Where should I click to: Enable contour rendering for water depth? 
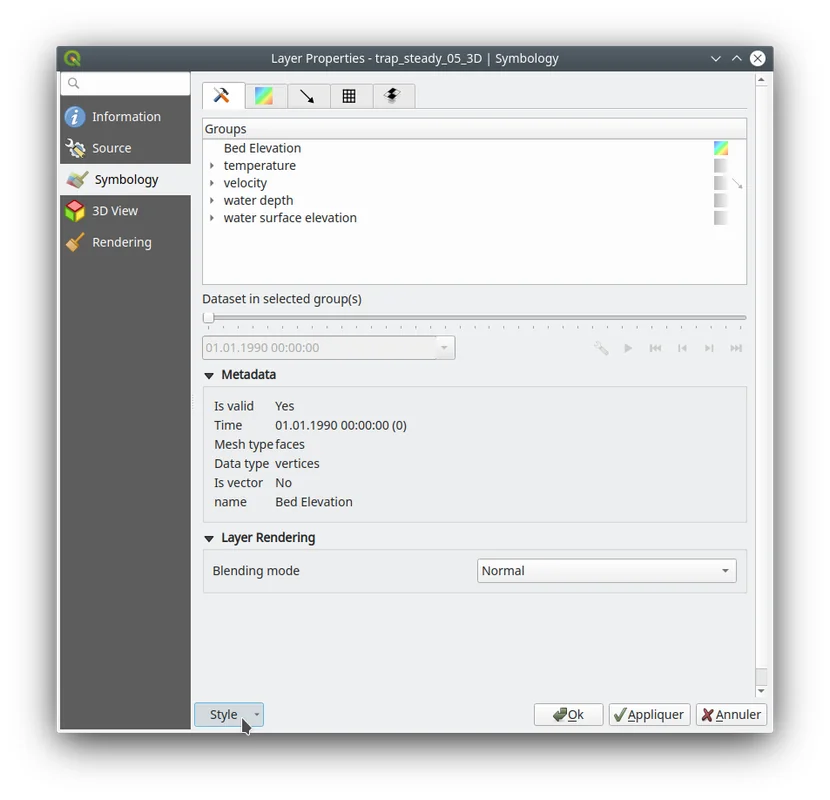click(x=721, y=201)
